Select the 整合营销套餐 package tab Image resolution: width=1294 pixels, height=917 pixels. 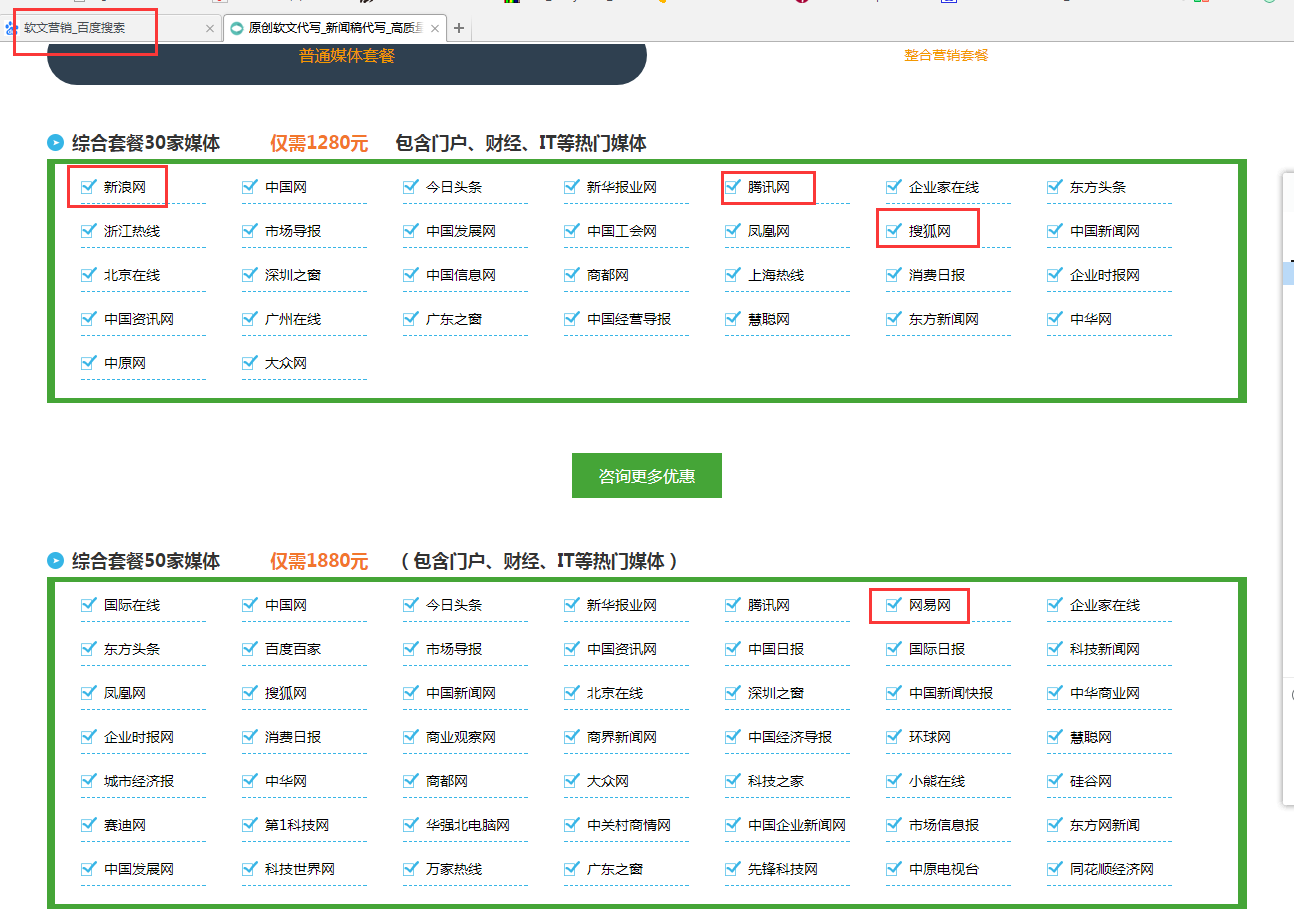coord(946,55)
